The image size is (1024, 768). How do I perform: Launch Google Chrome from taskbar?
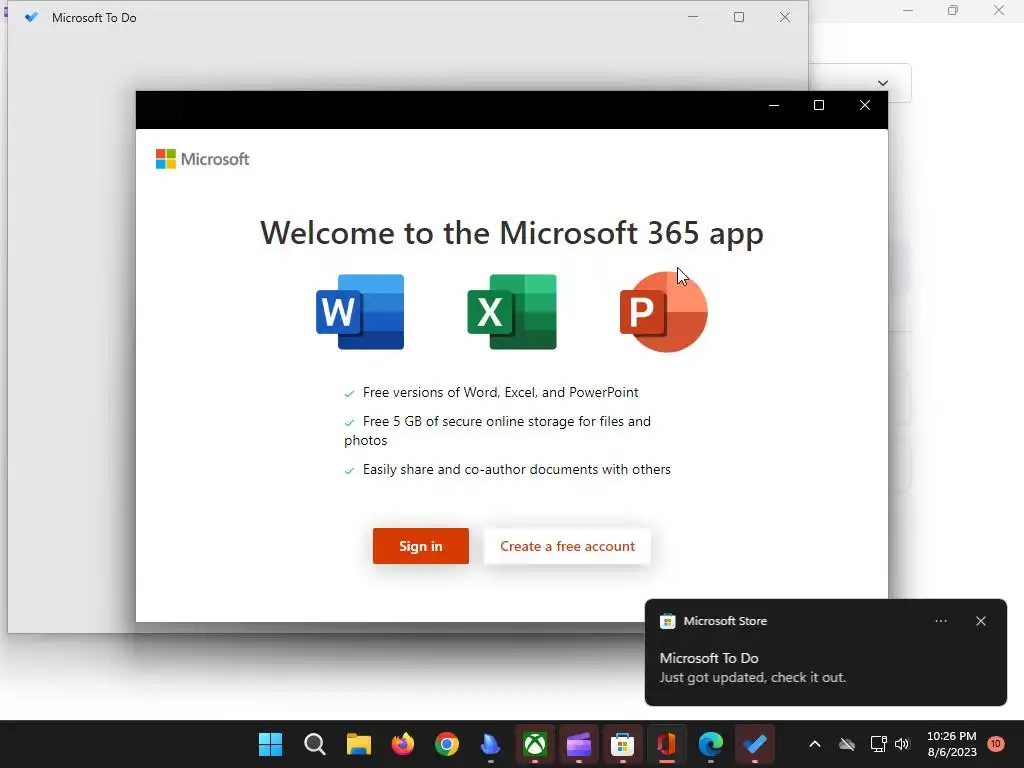pyautogui.click(x=447, y=744)
